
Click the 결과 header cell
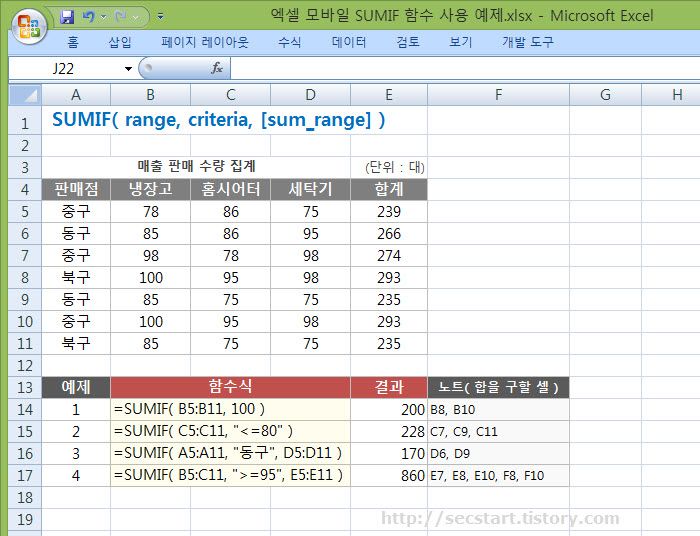pyautogui.click(x=389, y=387)
